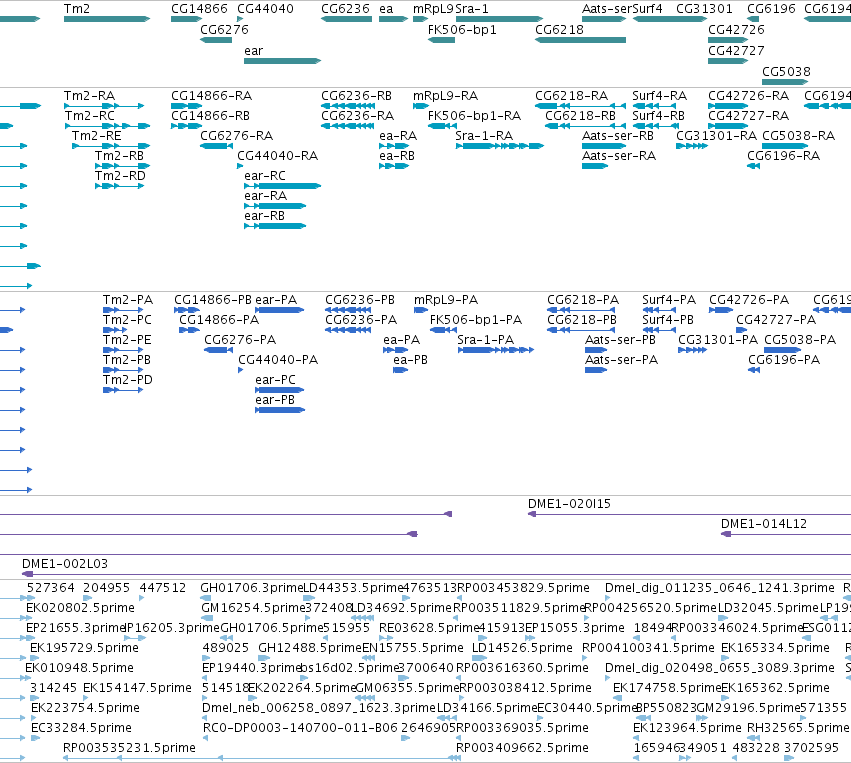851x763 pixels.
Task: Select the Tm2-RA transcript label
Action: coord(90,96)
